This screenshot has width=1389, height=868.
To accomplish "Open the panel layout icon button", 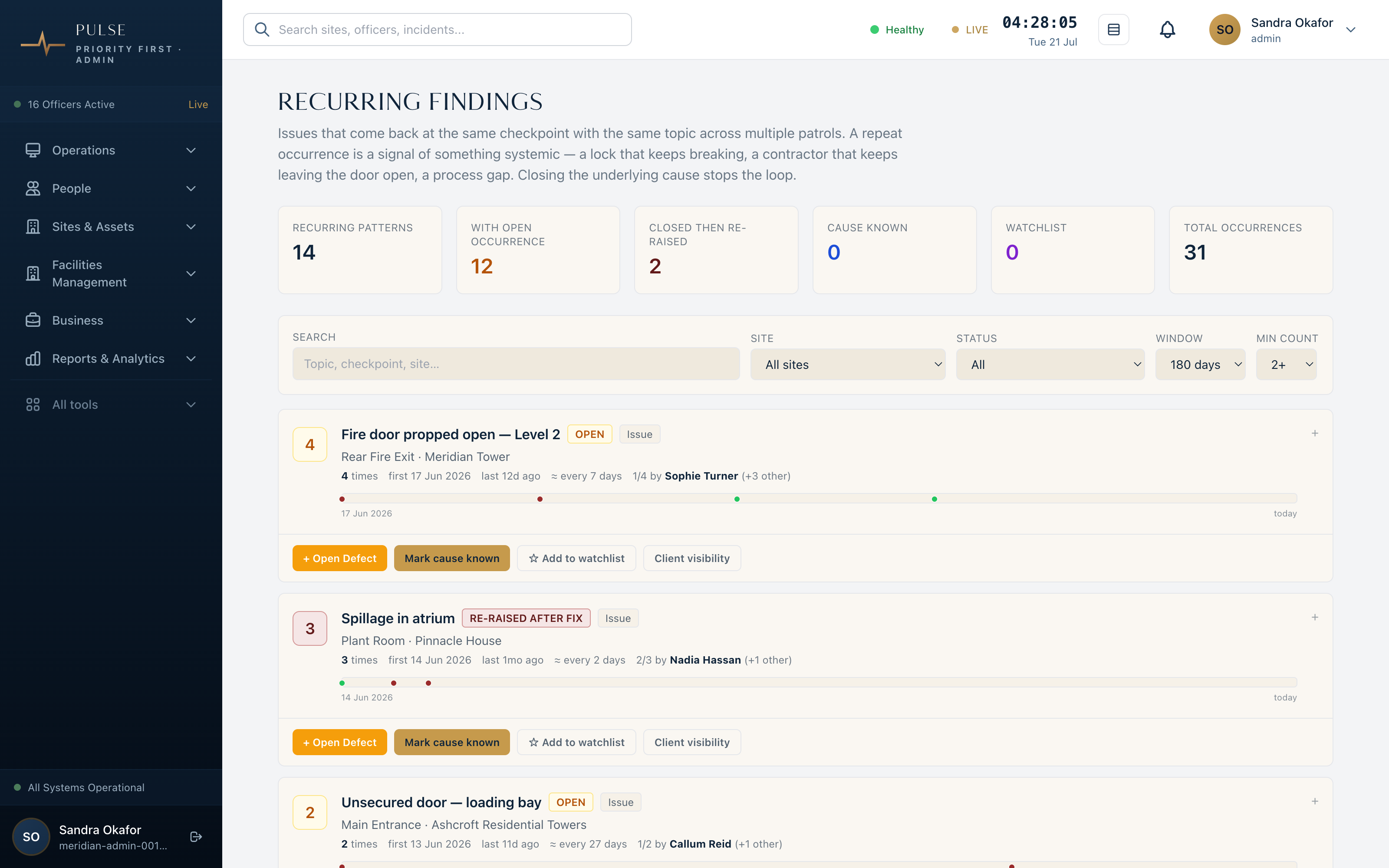I will click(1113, 29).
